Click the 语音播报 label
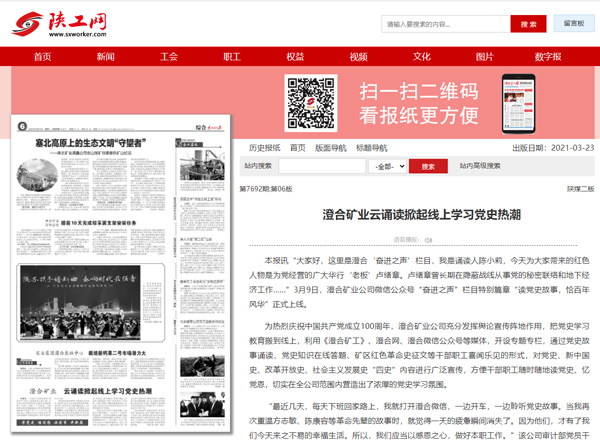Image resolution: width=600 pixels, height=442 pixels. 406,240
